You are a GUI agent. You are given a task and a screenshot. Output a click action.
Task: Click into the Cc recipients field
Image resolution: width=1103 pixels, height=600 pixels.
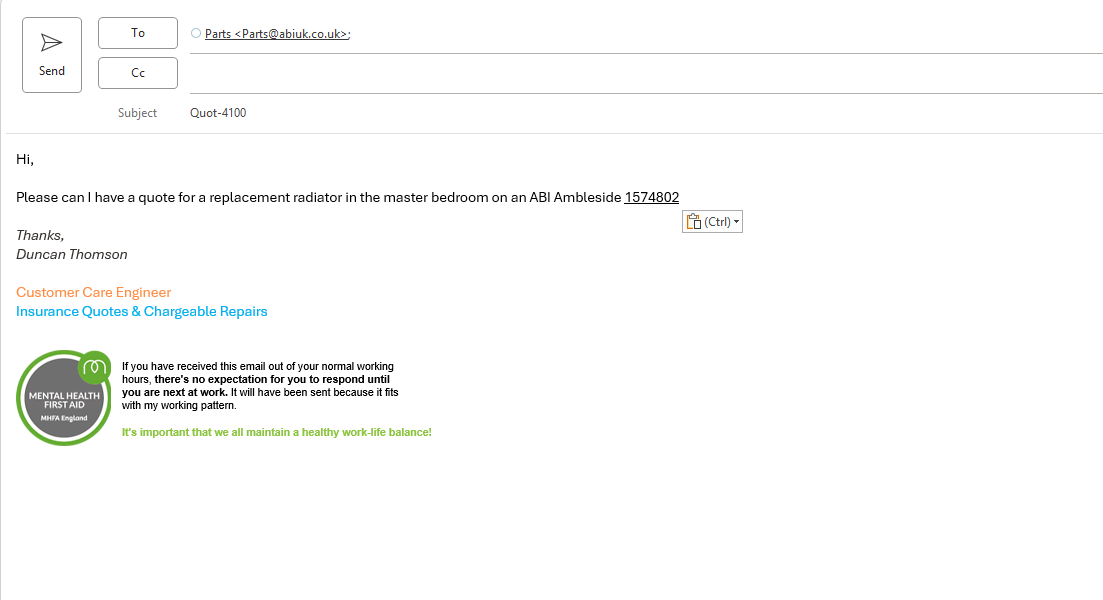[646, 73]
